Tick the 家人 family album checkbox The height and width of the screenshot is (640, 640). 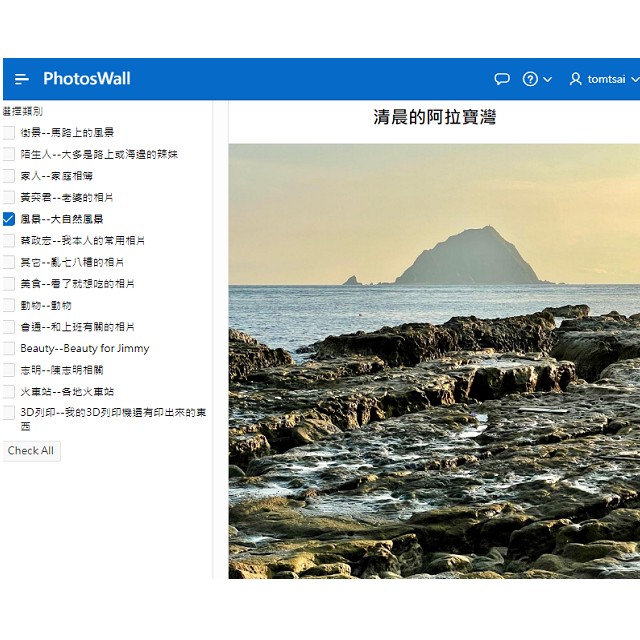(9, 176)
